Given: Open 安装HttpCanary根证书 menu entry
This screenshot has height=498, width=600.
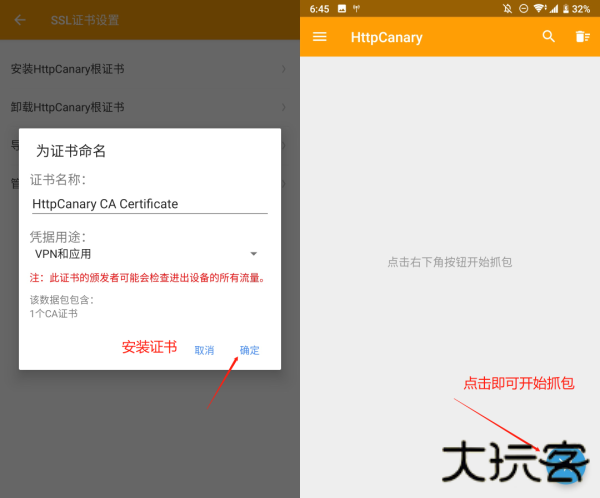Looking at the screenshot, I should point(67,69).
